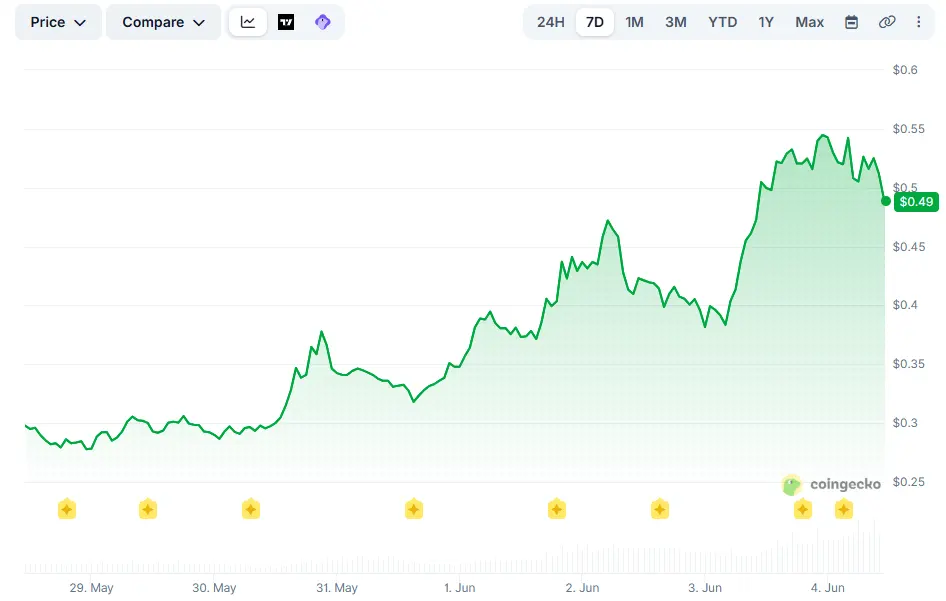Open the calendar date picker icon
Viewport: 946px width, 601px height.
tap(851, 22)
